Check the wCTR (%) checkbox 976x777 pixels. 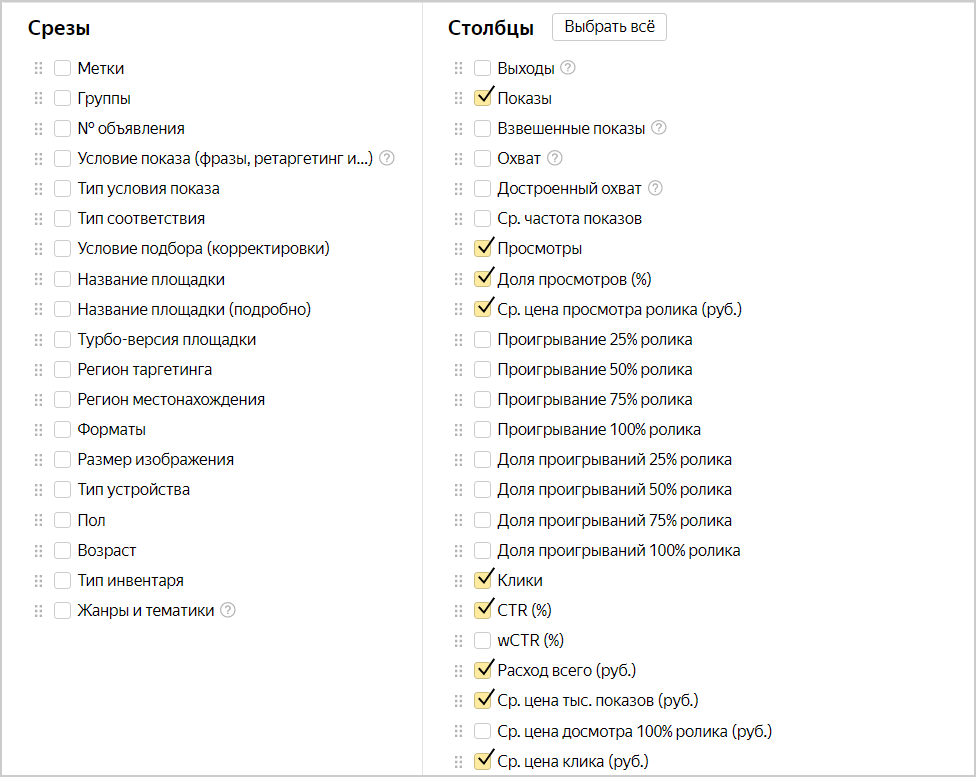pos(482,640)
